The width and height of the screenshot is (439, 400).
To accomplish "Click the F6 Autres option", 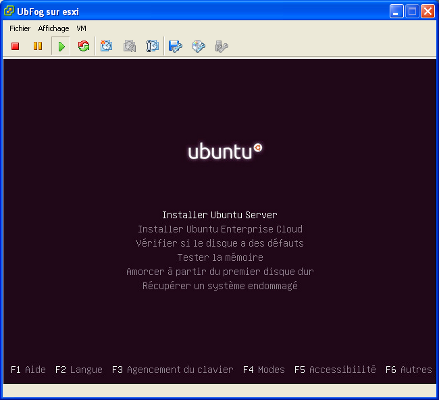I will 409,369.
